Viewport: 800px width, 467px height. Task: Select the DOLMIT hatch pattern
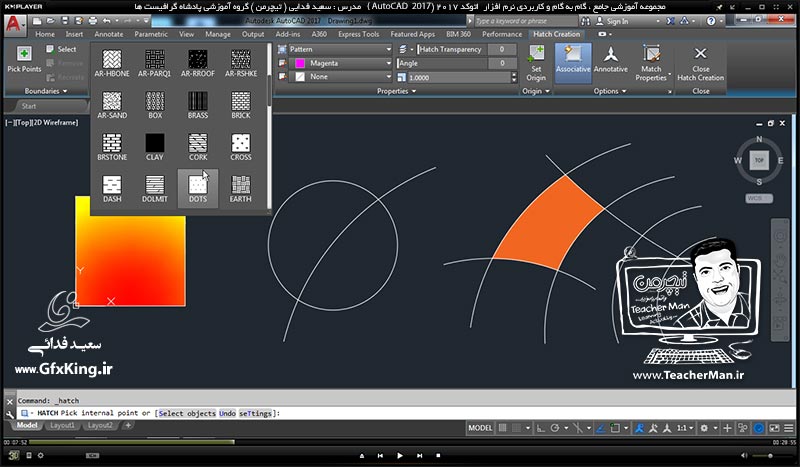coord(155,188)
